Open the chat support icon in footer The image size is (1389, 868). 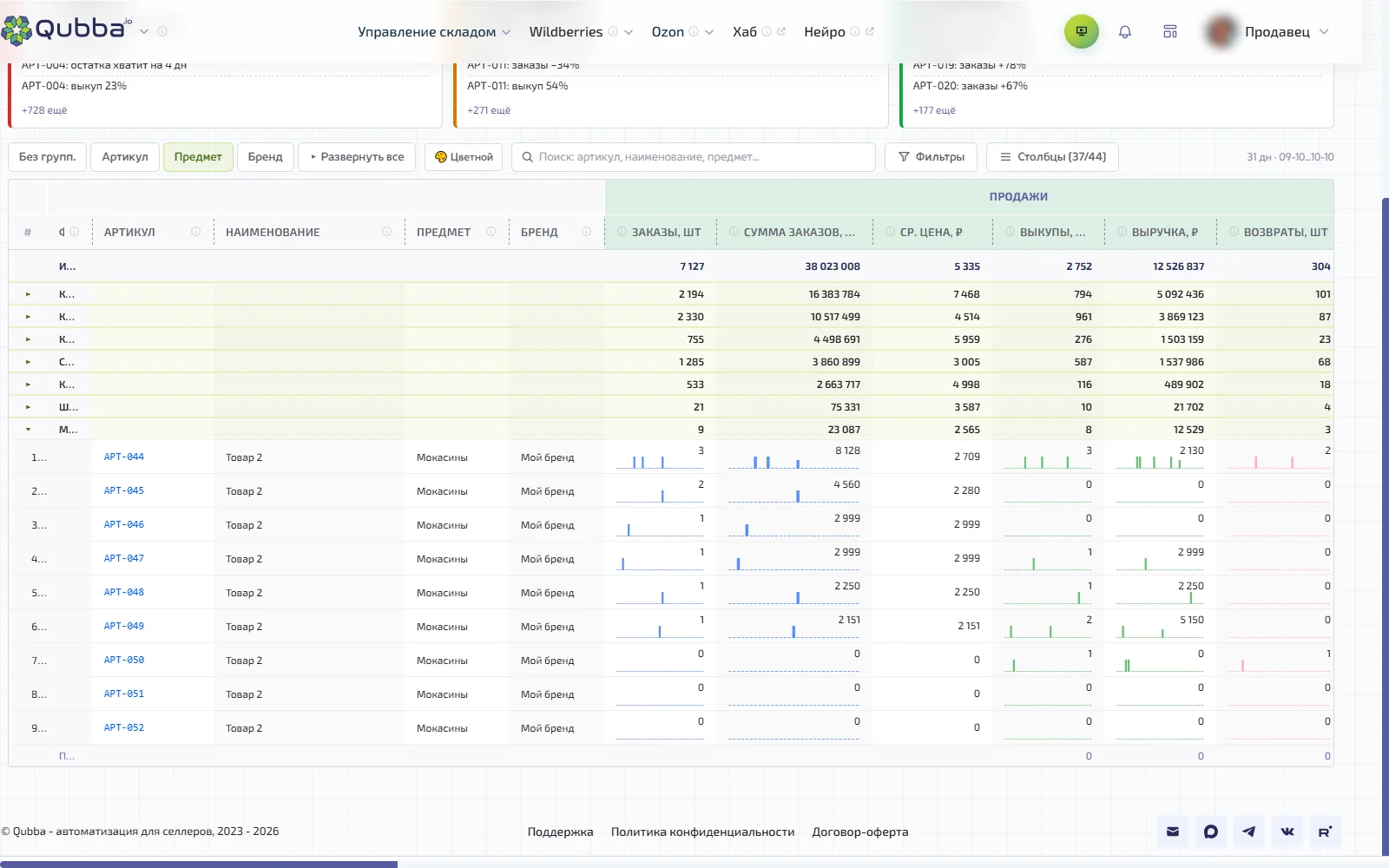[x=1211, y=832]
